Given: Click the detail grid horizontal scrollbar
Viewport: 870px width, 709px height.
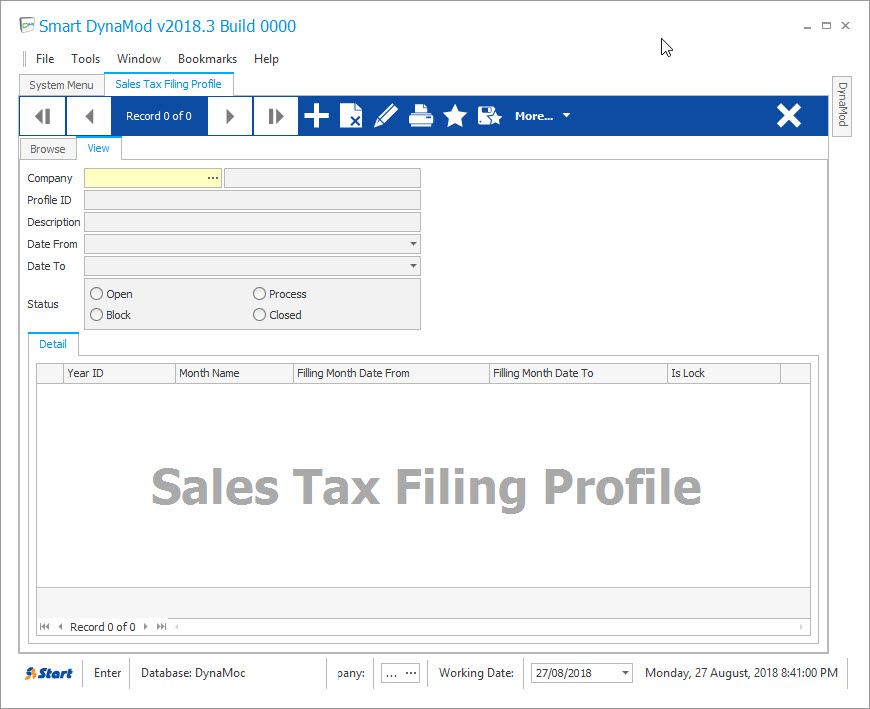Looking at the screenshot, I should point(489,626).
